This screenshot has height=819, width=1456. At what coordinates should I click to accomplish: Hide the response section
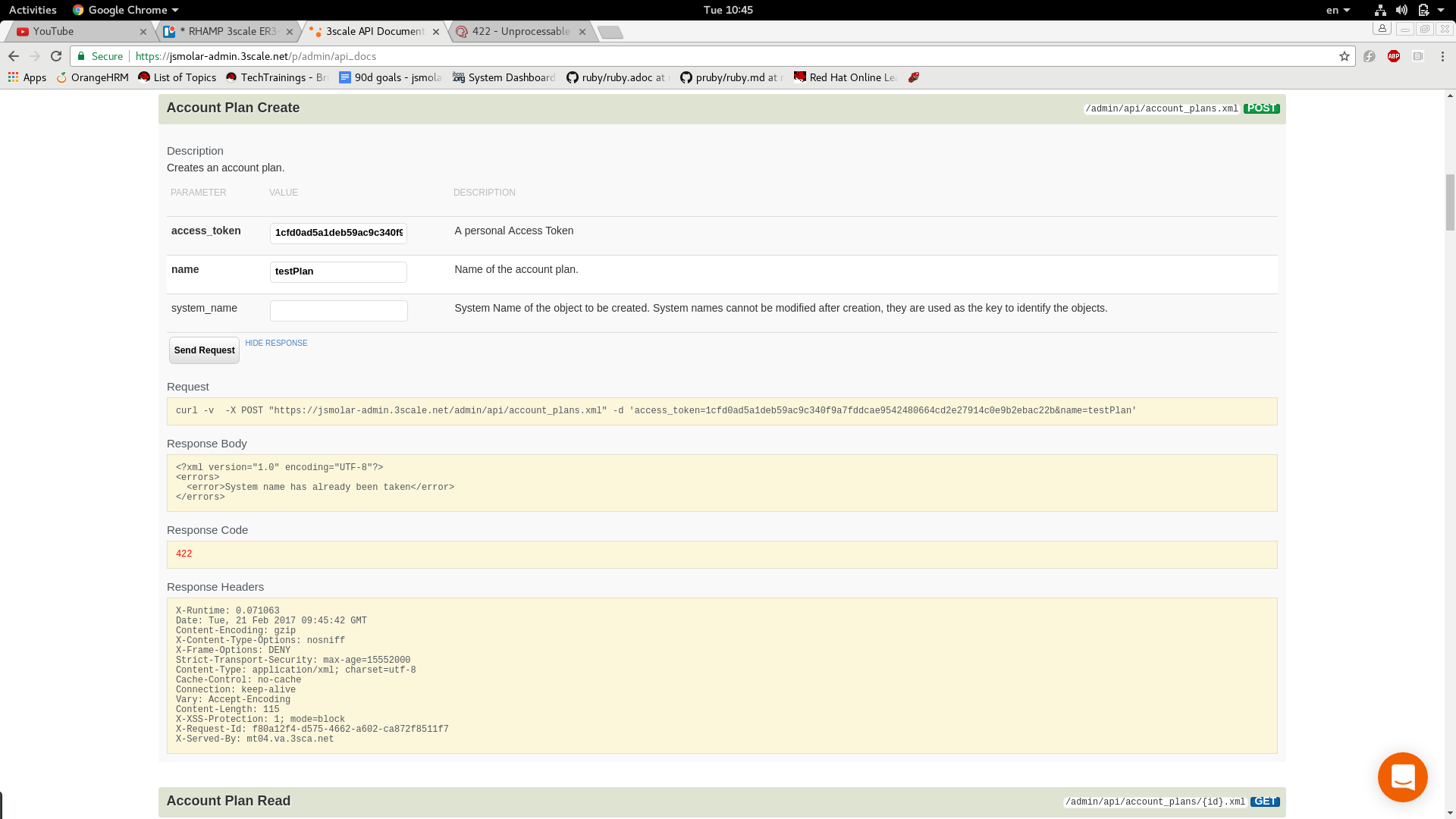coord(276,343)
